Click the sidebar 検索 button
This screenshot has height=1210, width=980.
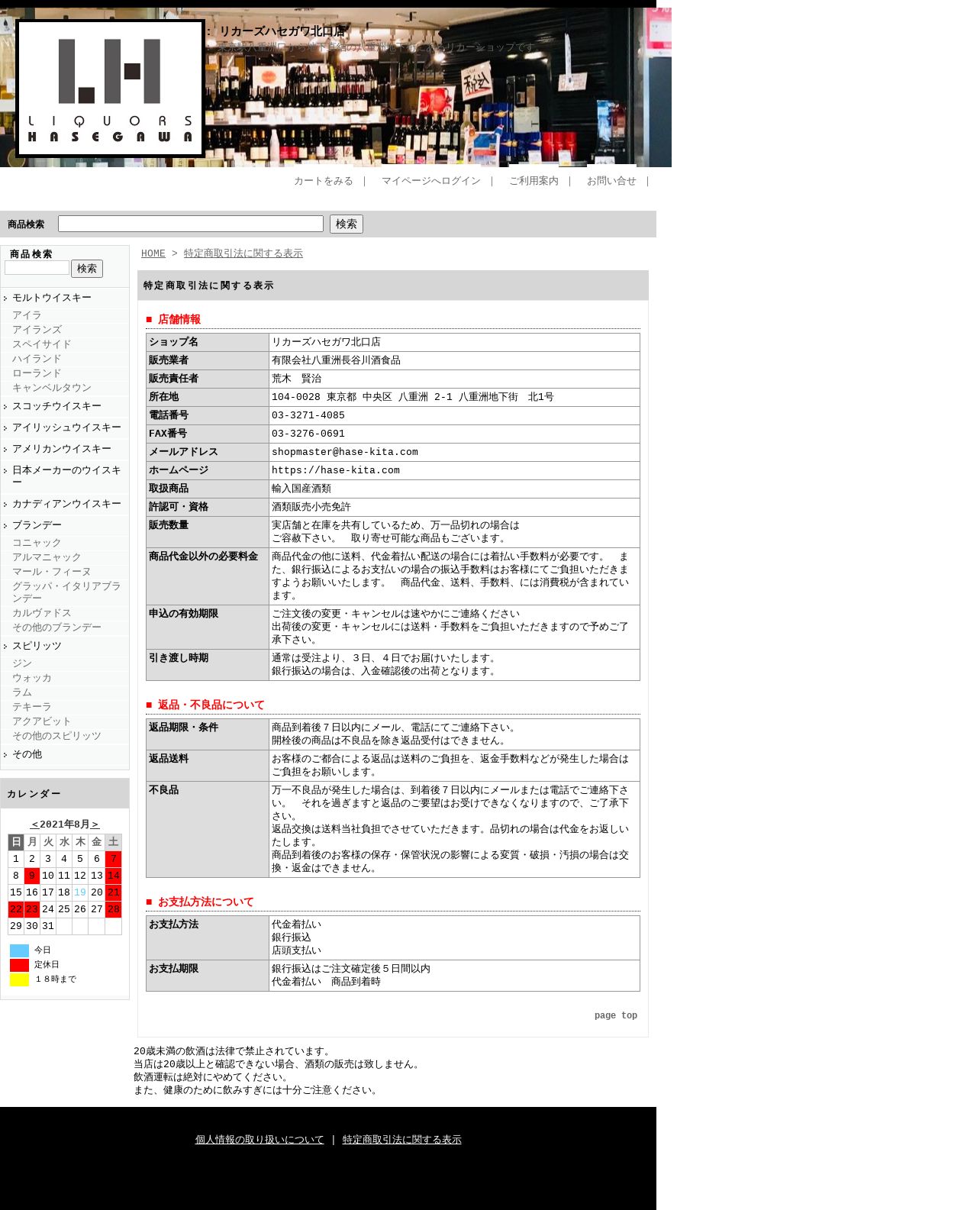(x=87, y=269)
